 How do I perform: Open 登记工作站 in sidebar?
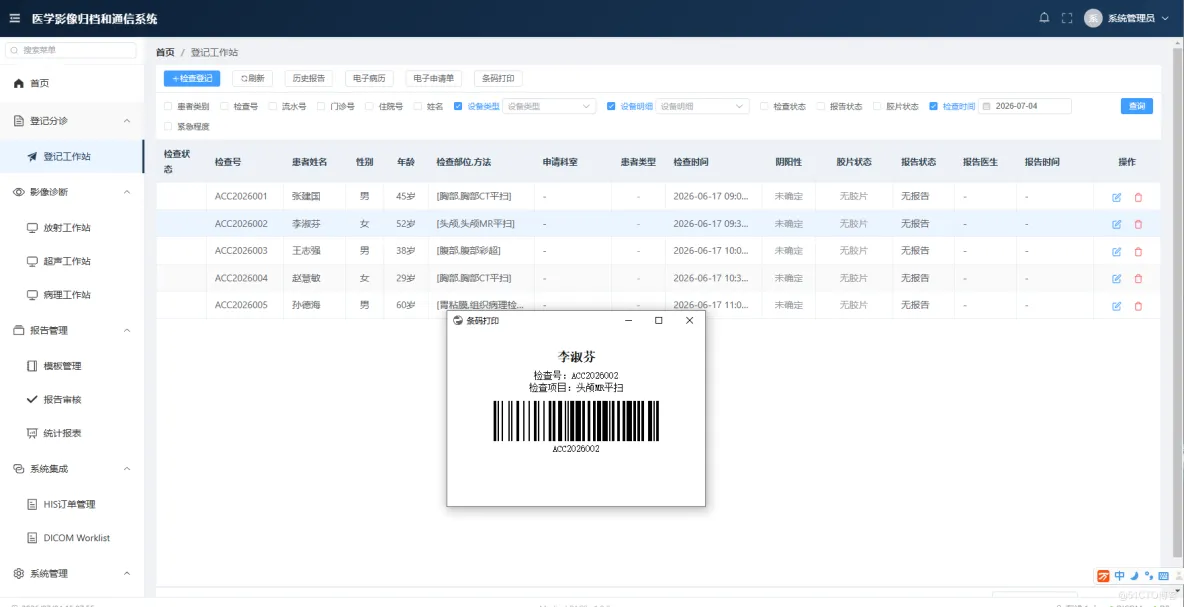[72, 156]
